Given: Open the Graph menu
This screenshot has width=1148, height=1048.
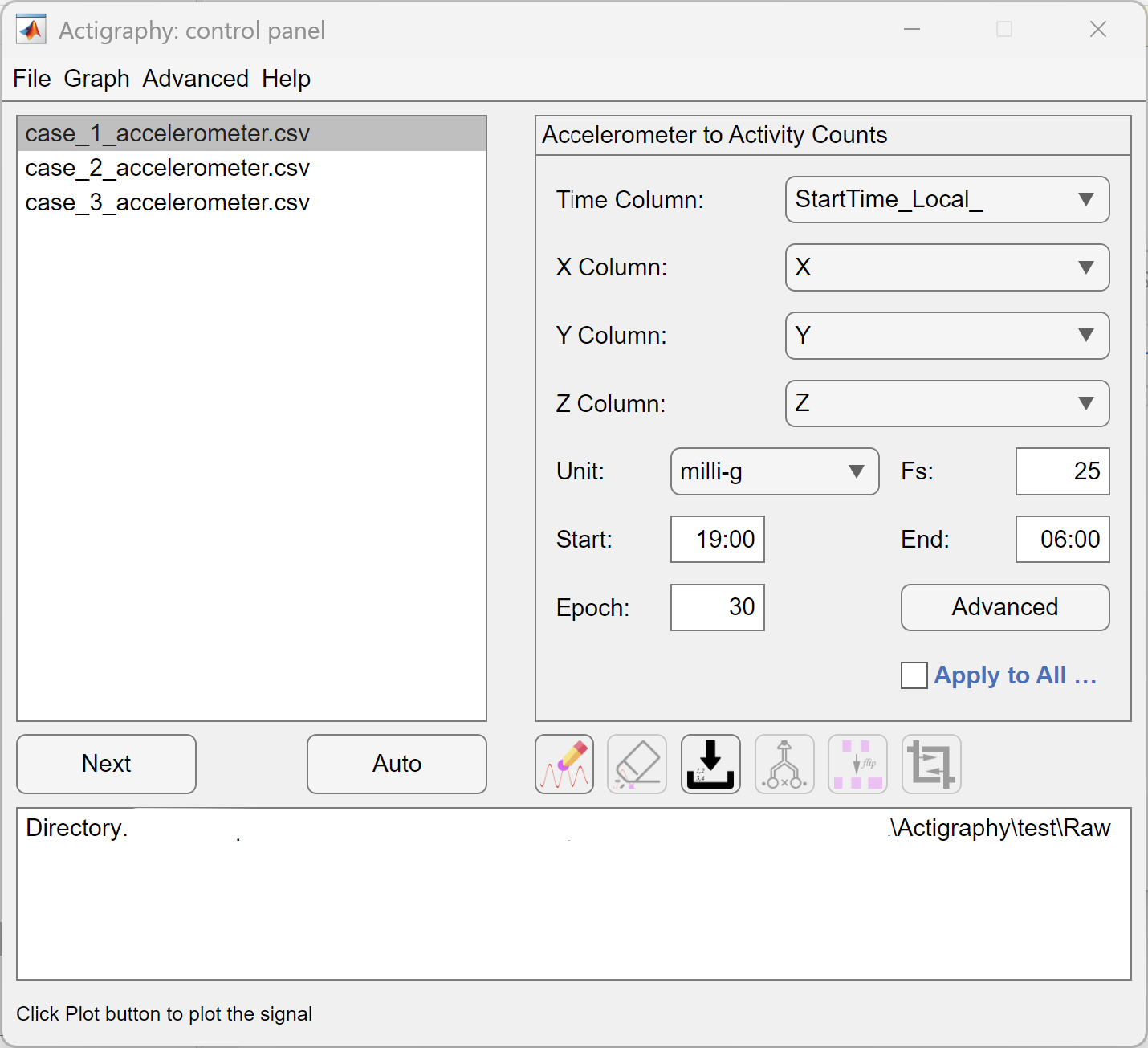Looking at the screenshot, I should [96, 78].
